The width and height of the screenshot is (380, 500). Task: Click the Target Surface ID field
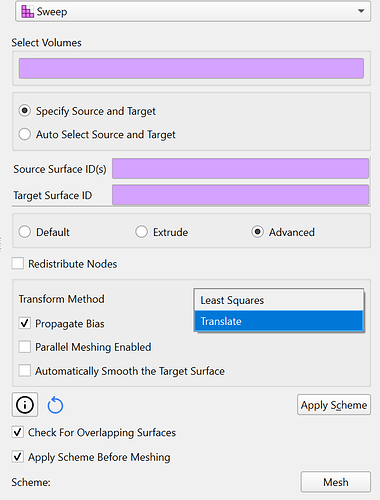(241, 195)
